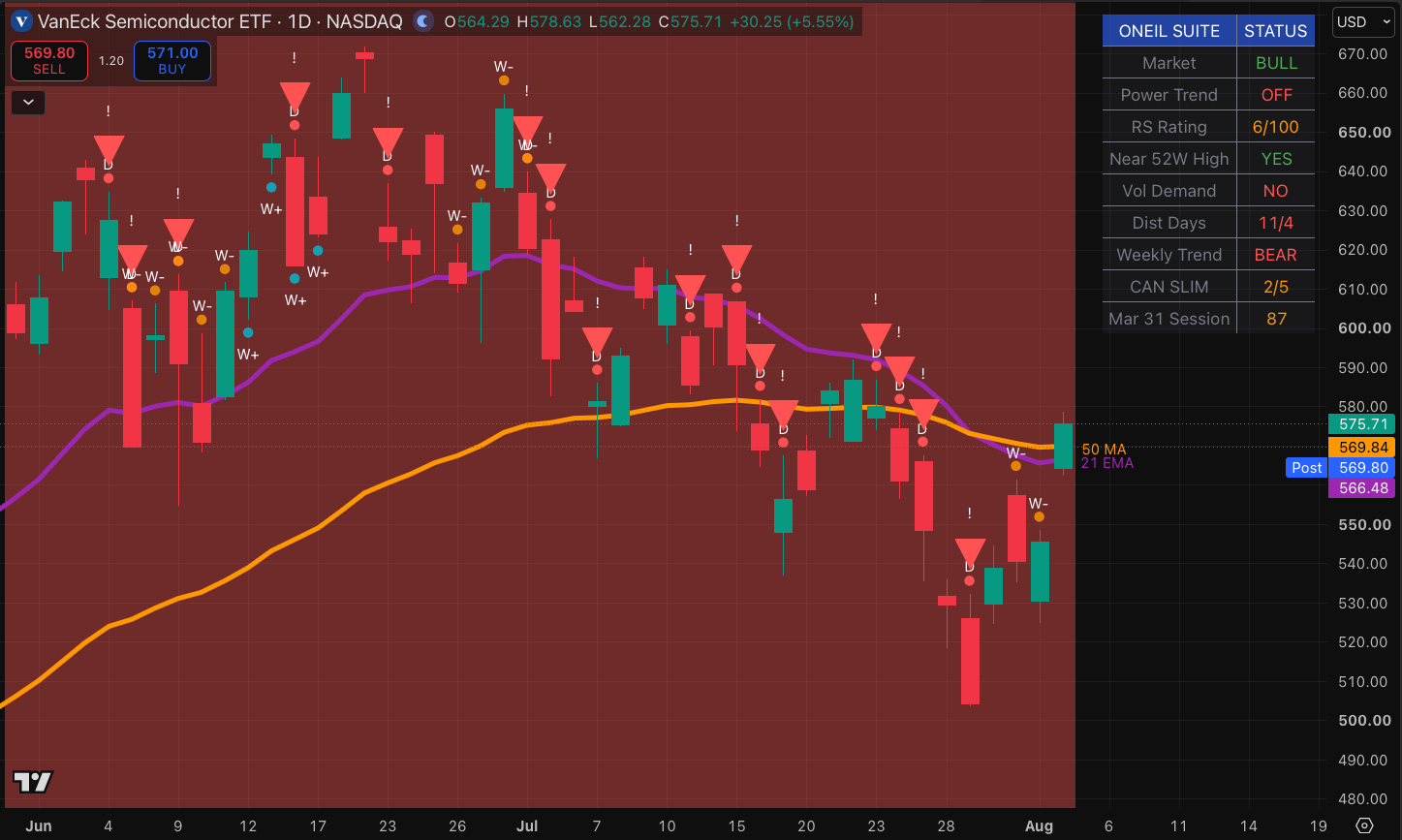Click the Market row label
Viewport: 1402px width, 840px height.
[x=1169, y=63]
